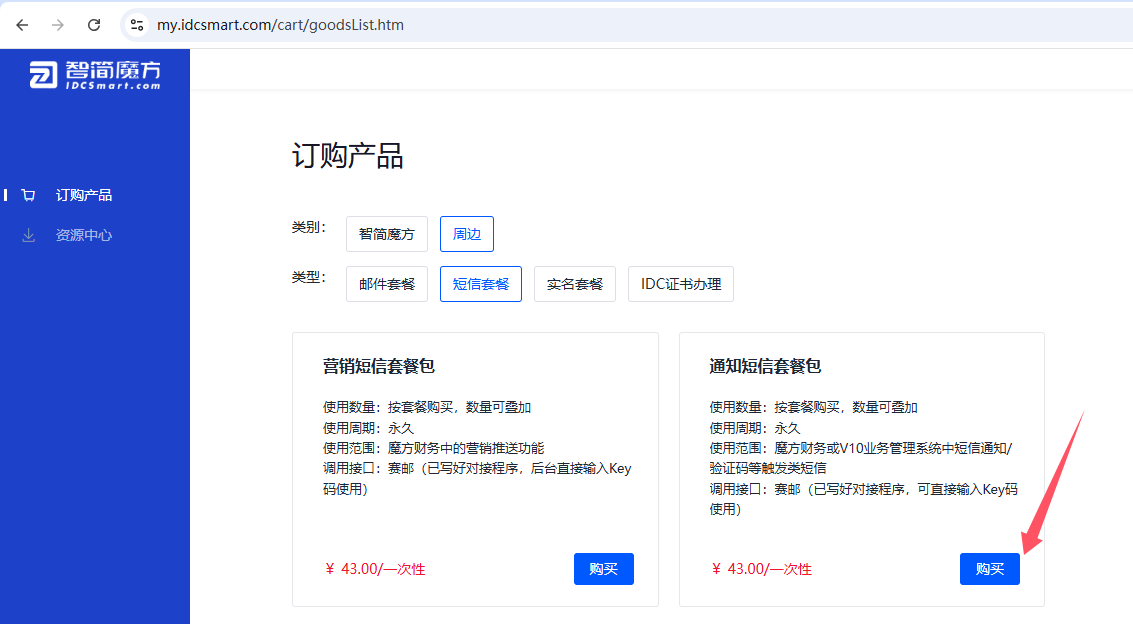This screenshot has width=1133, height=624.
Task: Click the browser forward arrow
Action: (x=58, y=25)
